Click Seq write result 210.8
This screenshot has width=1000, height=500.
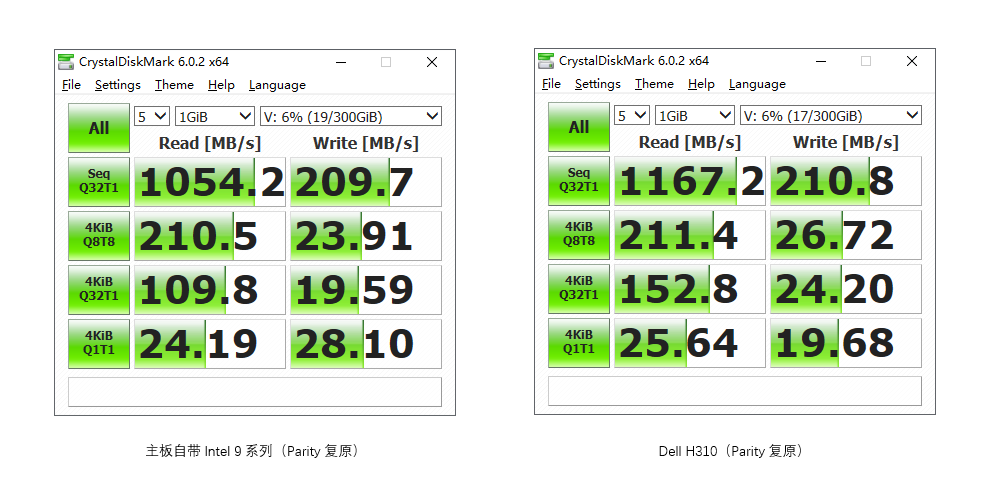pyautogui.click(x=846, y=181)
